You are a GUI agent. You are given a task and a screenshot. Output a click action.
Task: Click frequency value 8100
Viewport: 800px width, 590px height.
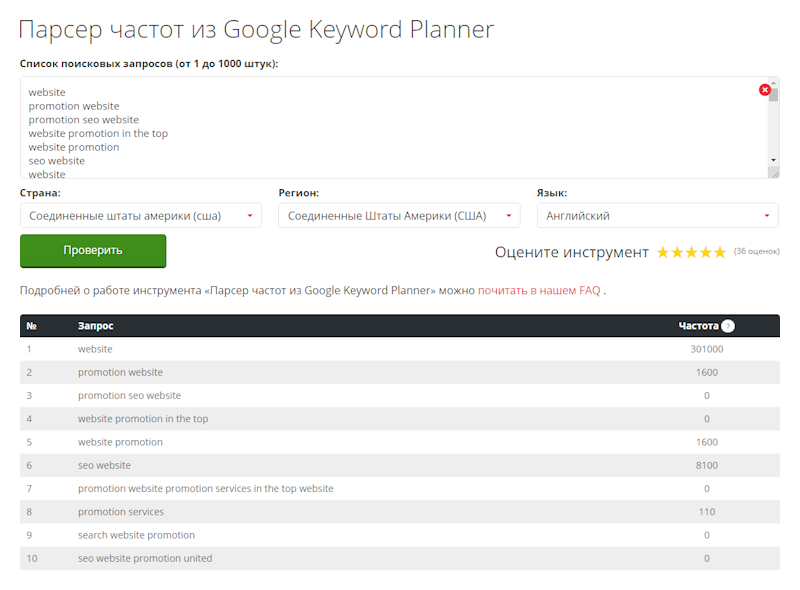click(x=707, y=465)
